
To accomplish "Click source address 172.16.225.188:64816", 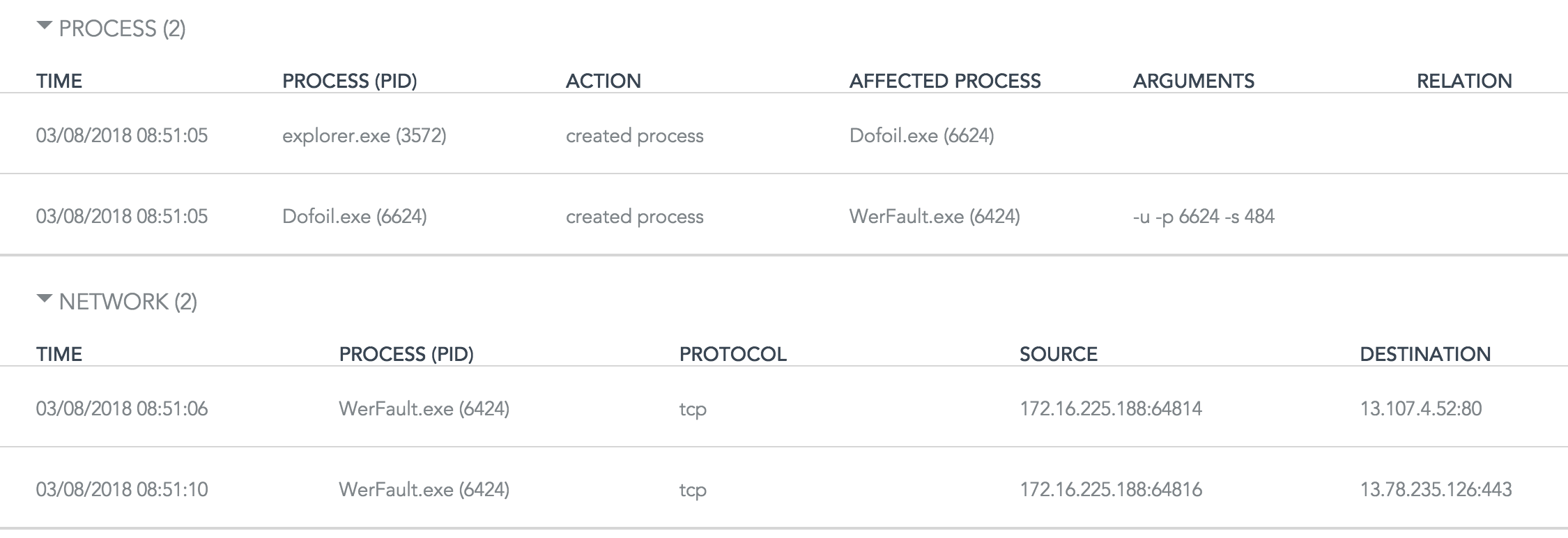I will point(1110,489).
